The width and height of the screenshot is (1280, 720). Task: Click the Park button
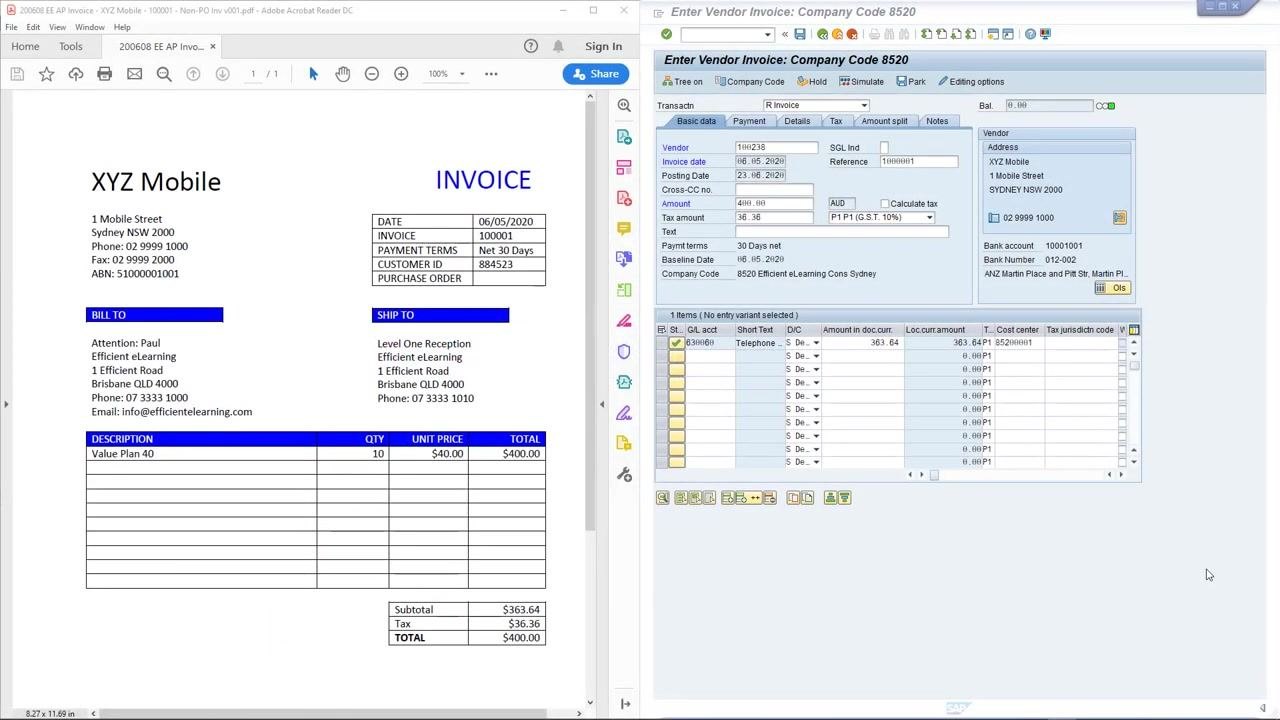[911, 82]
